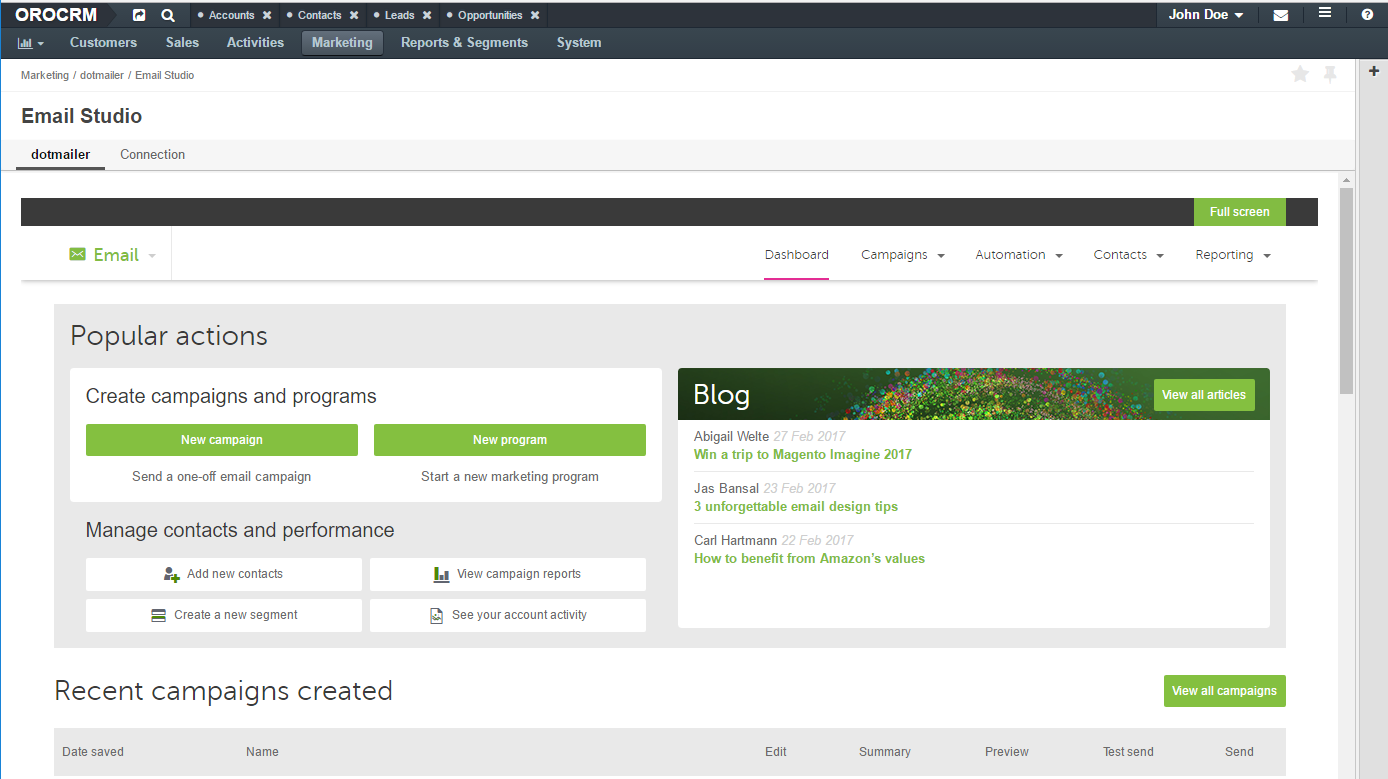Open 'How to benefit from Amazon's values' article
This screenshot has height=779, width=1388.
(810, 558)
